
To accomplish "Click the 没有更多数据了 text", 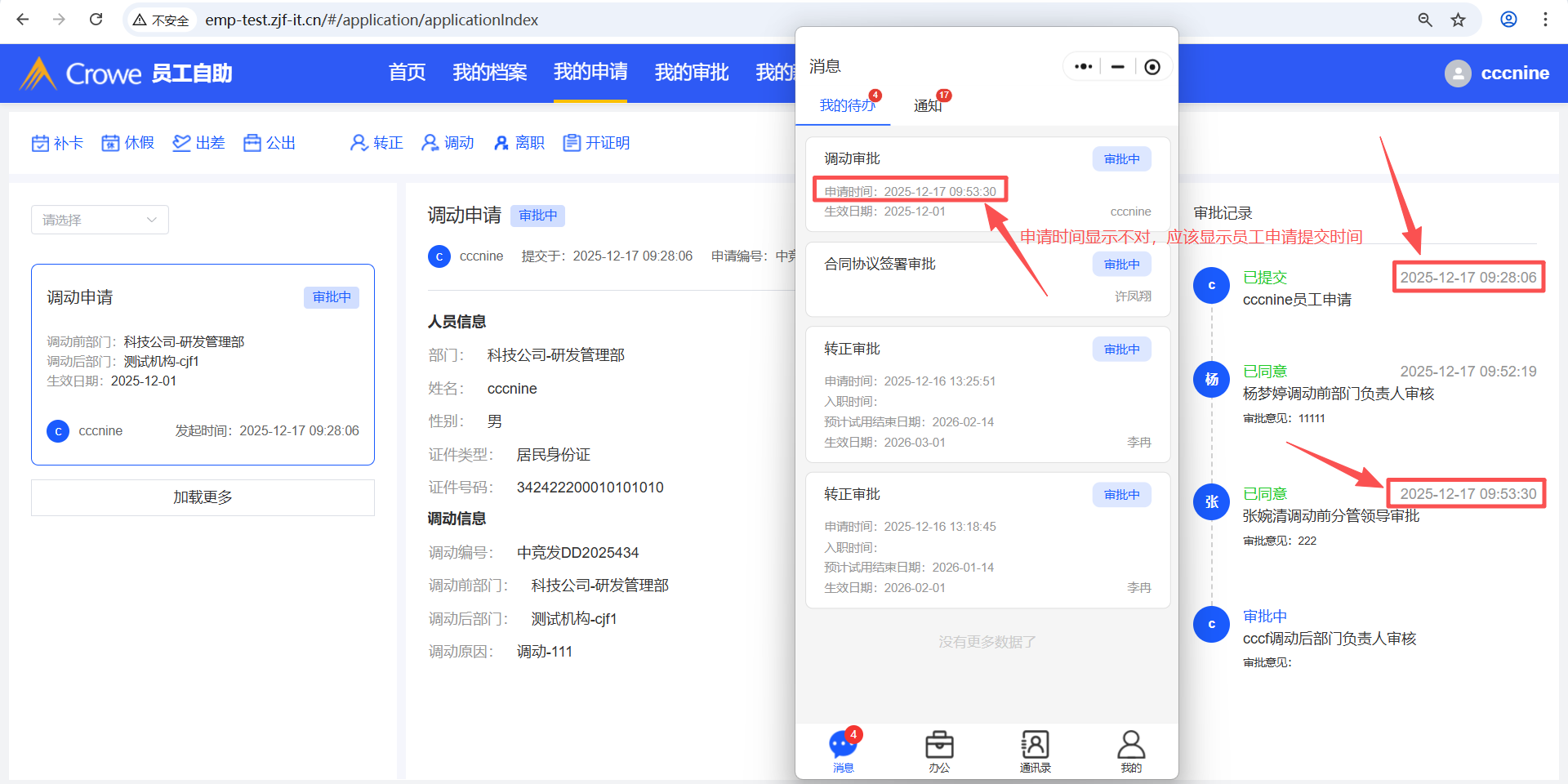I will (987, 642).
